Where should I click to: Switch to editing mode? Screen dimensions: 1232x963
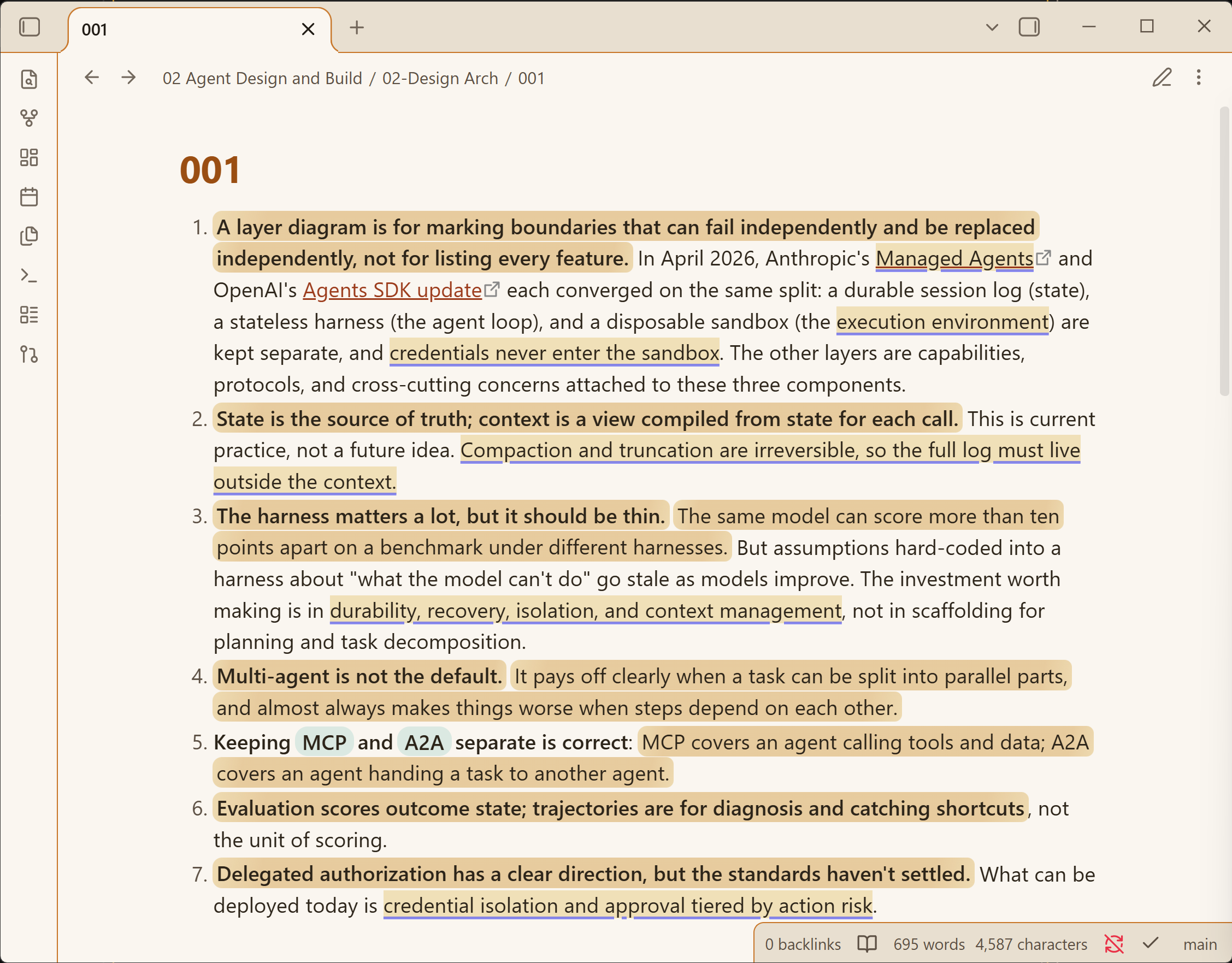1162,77
